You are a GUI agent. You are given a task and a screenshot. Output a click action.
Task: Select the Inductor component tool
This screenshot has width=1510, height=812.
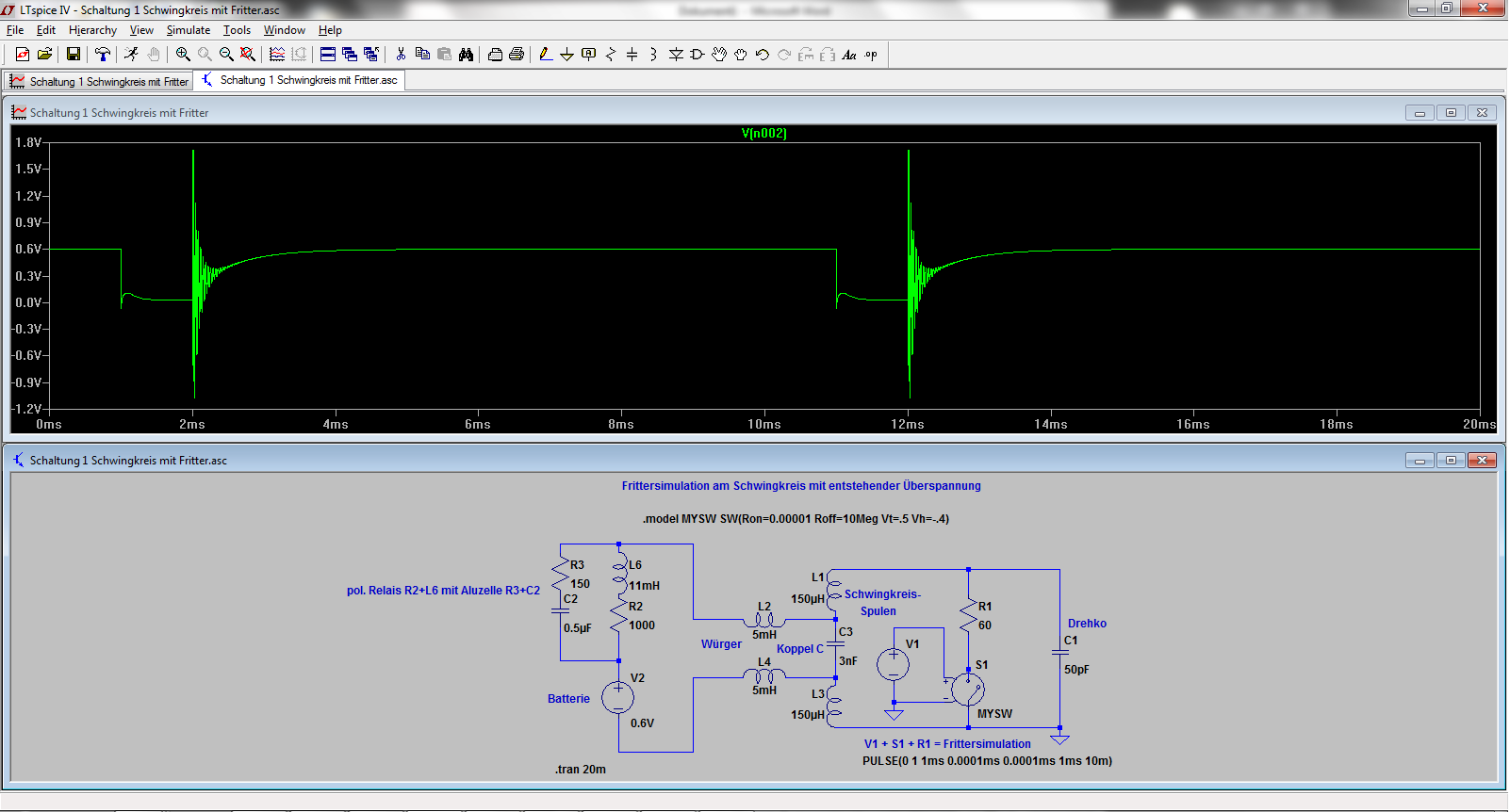[x=653, y=55]
